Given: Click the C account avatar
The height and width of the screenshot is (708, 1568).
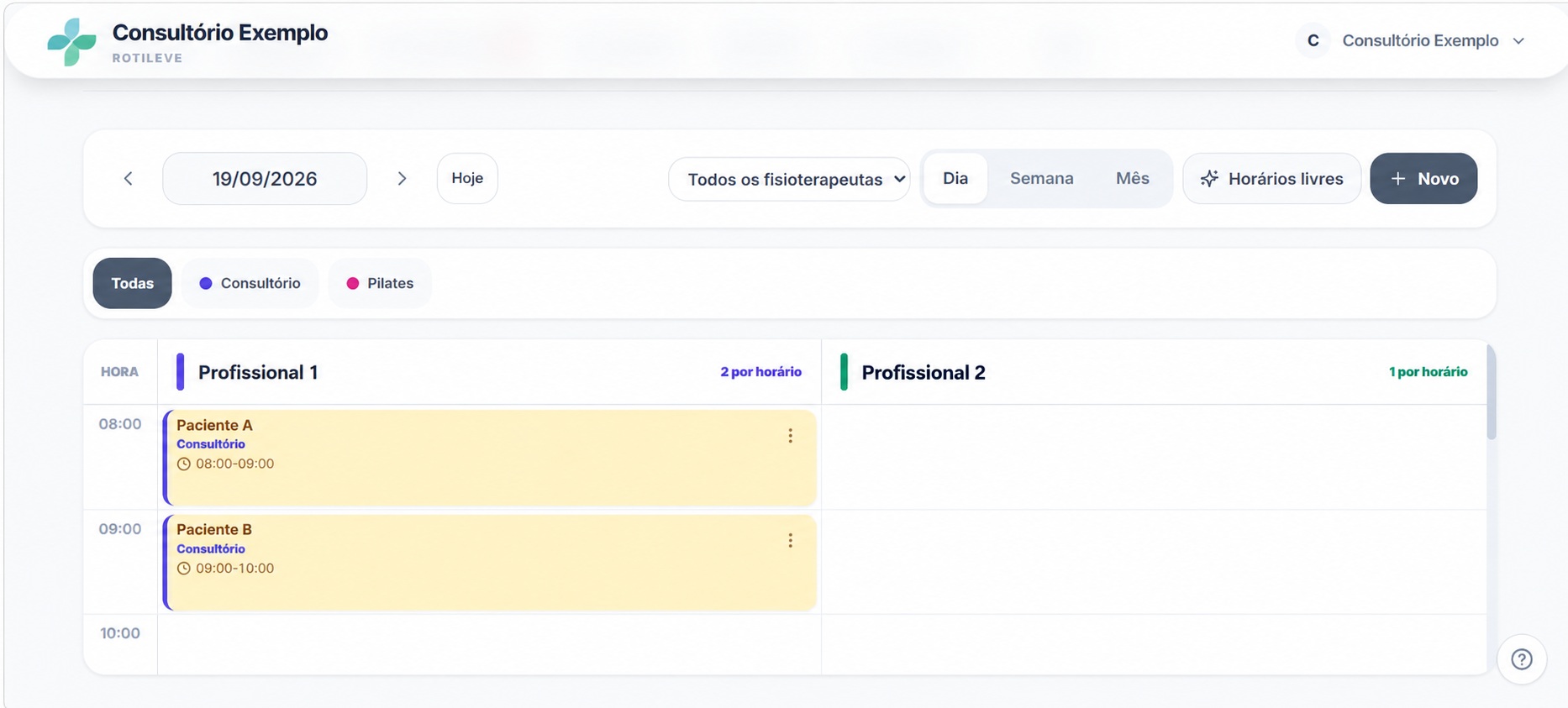Looking at the screenshot, I should 1313,40.
